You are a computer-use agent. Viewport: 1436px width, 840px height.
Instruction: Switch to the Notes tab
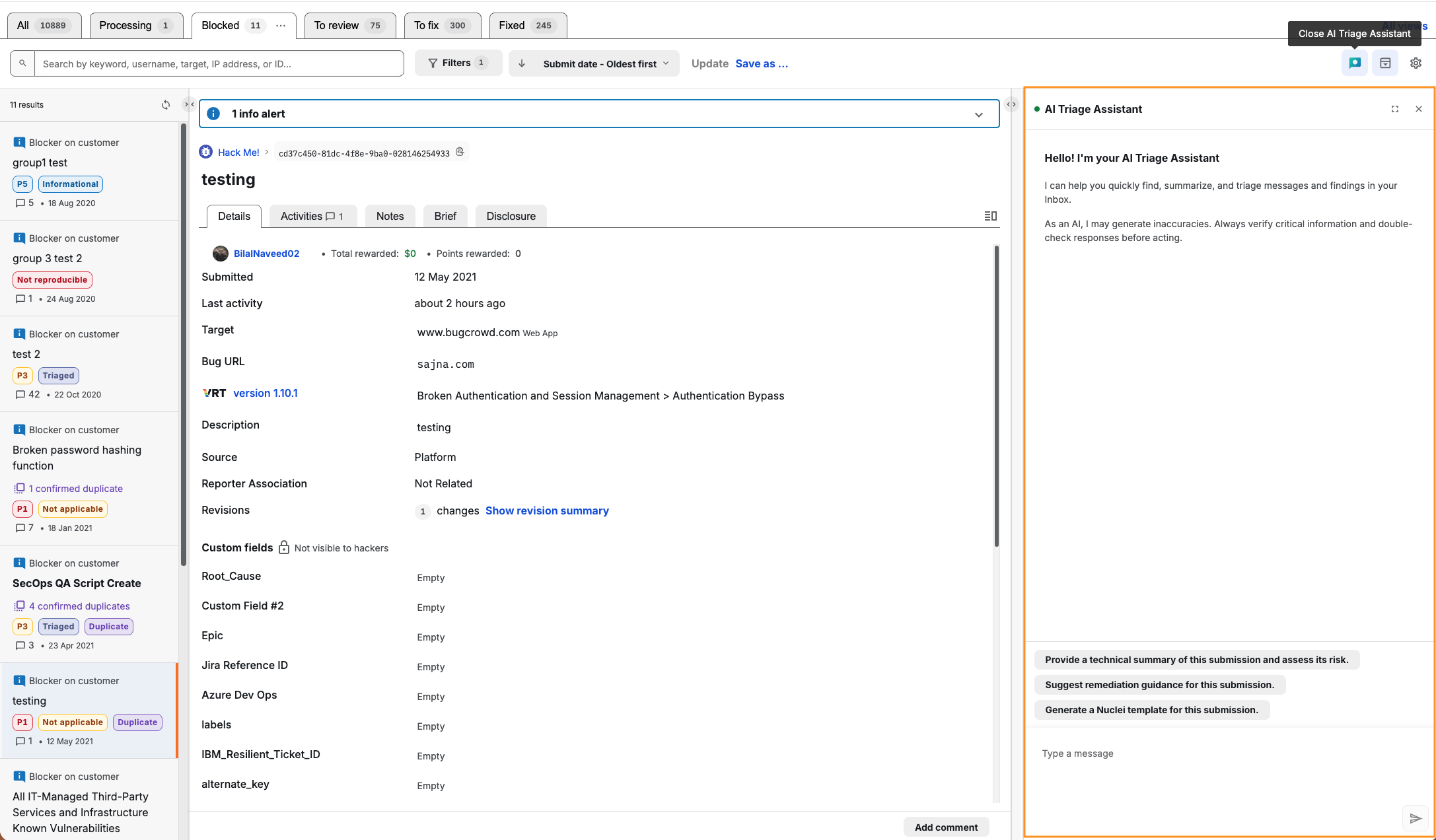[390, 216]
